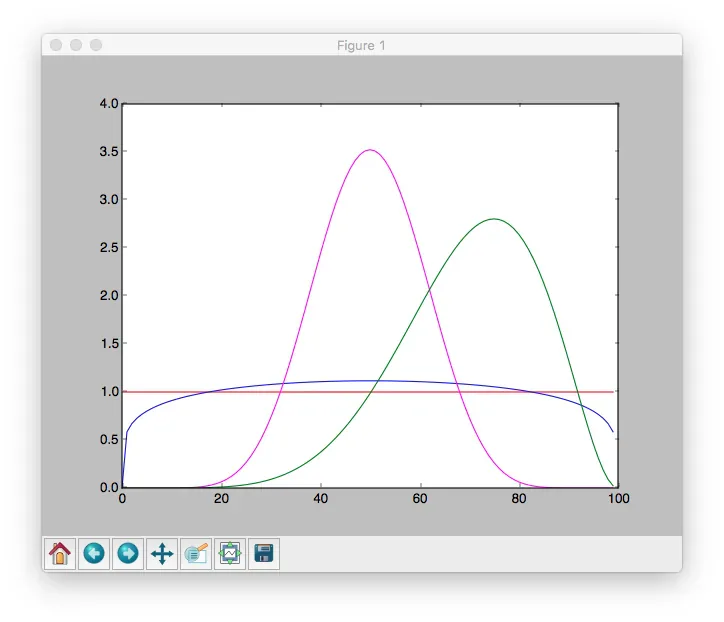Click the Home reset view icon

click(60, 553)
